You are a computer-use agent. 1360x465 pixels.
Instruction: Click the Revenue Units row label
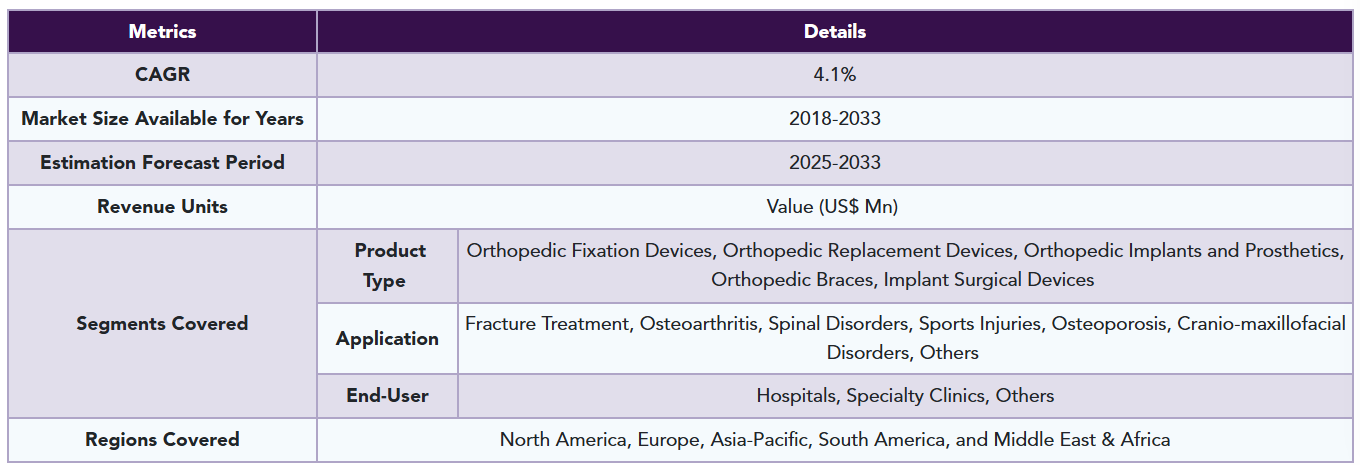162,207
